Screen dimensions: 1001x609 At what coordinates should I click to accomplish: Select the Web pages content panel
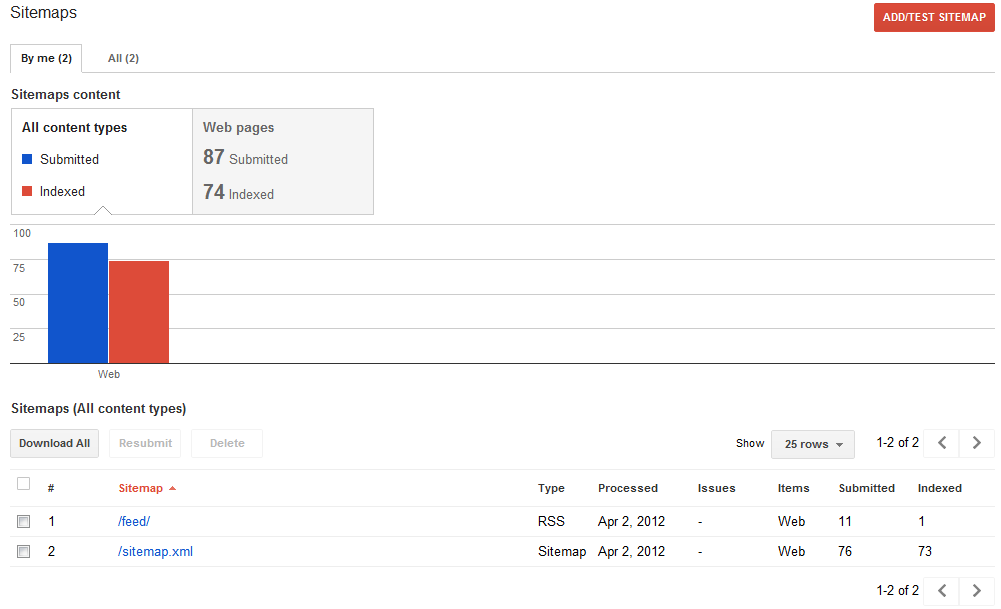pyautogui.click(x=283, y=162)
